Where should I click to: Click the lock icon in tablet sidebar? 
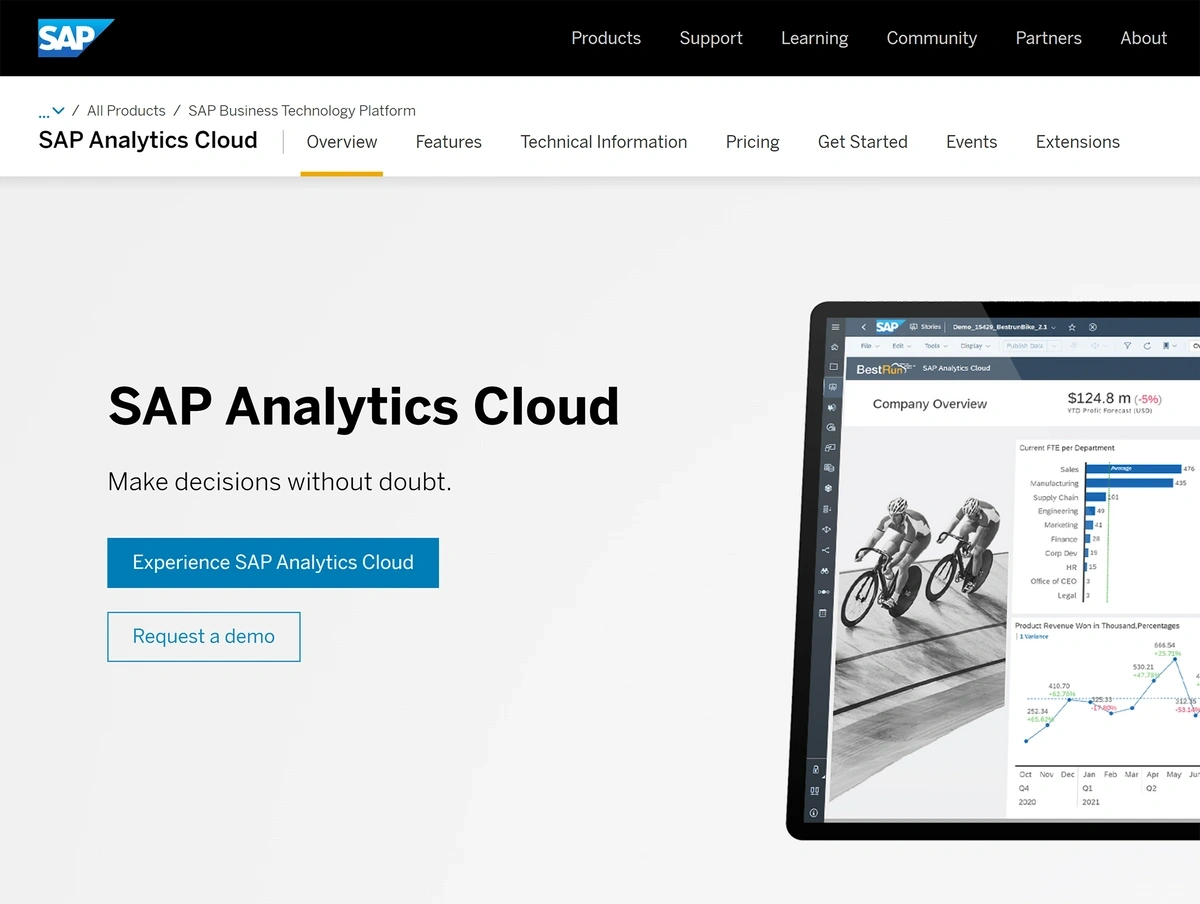point(816,769)
